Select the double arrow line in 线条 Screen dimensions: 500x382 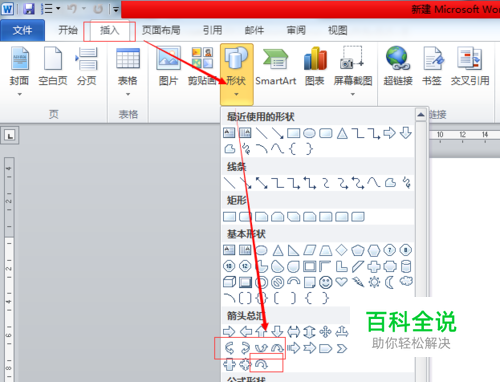261,183
